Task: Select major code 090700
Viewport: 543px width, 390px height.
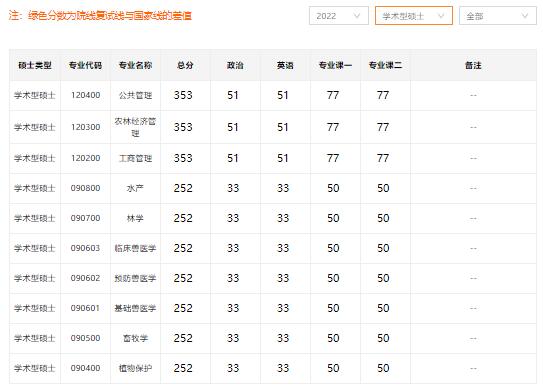Action: coord(86,218)
